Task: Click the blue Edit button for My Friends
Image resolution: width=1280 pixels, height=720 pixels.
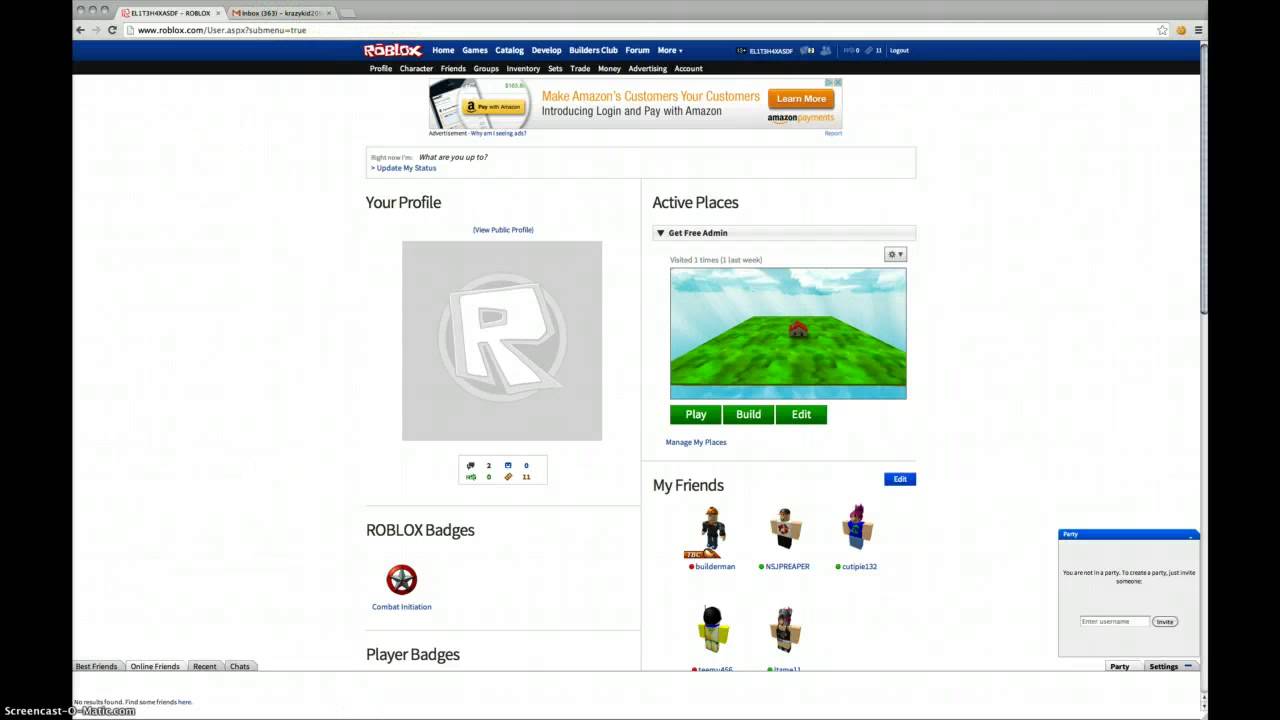Action: tap(900, 479)
